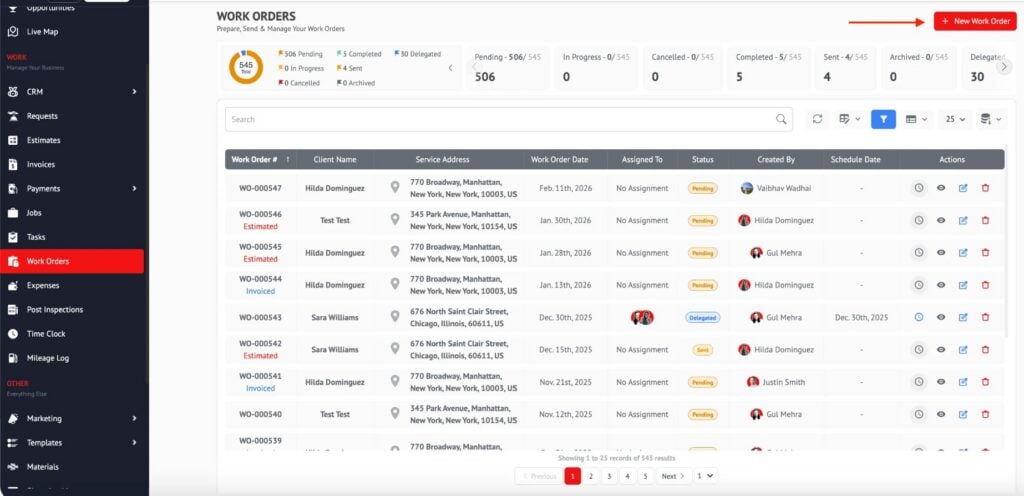Edit work order WO-000540
The image size is (1024, 496).
pos(963,414)
